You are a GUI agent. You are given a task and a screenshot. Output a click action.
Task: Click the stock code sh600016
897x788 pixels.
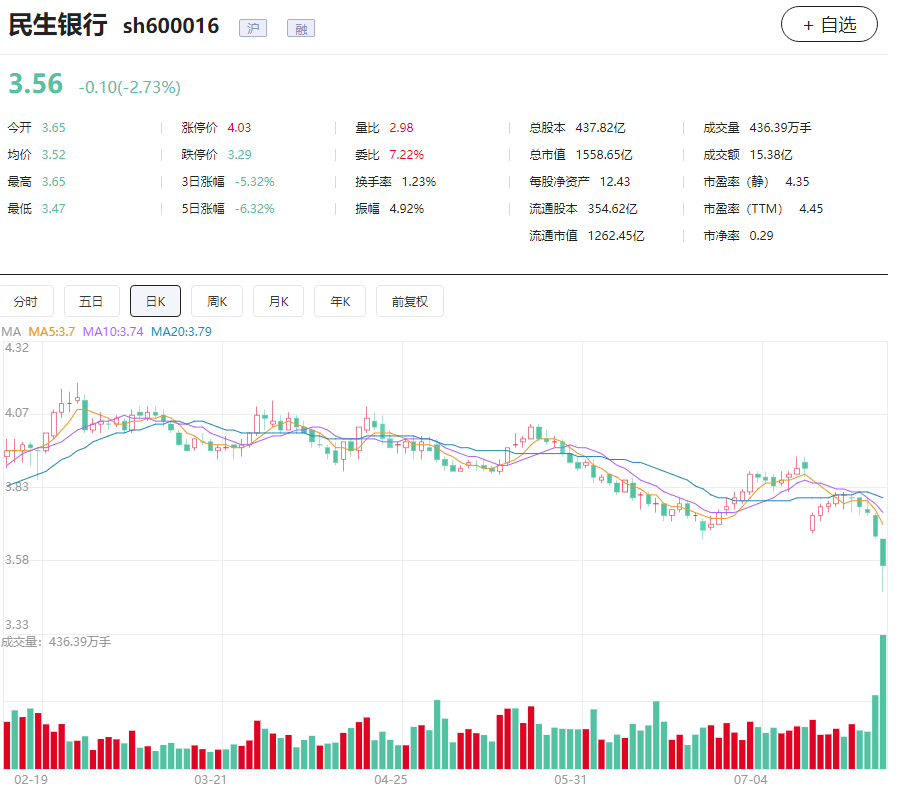[x=171, y=26]
